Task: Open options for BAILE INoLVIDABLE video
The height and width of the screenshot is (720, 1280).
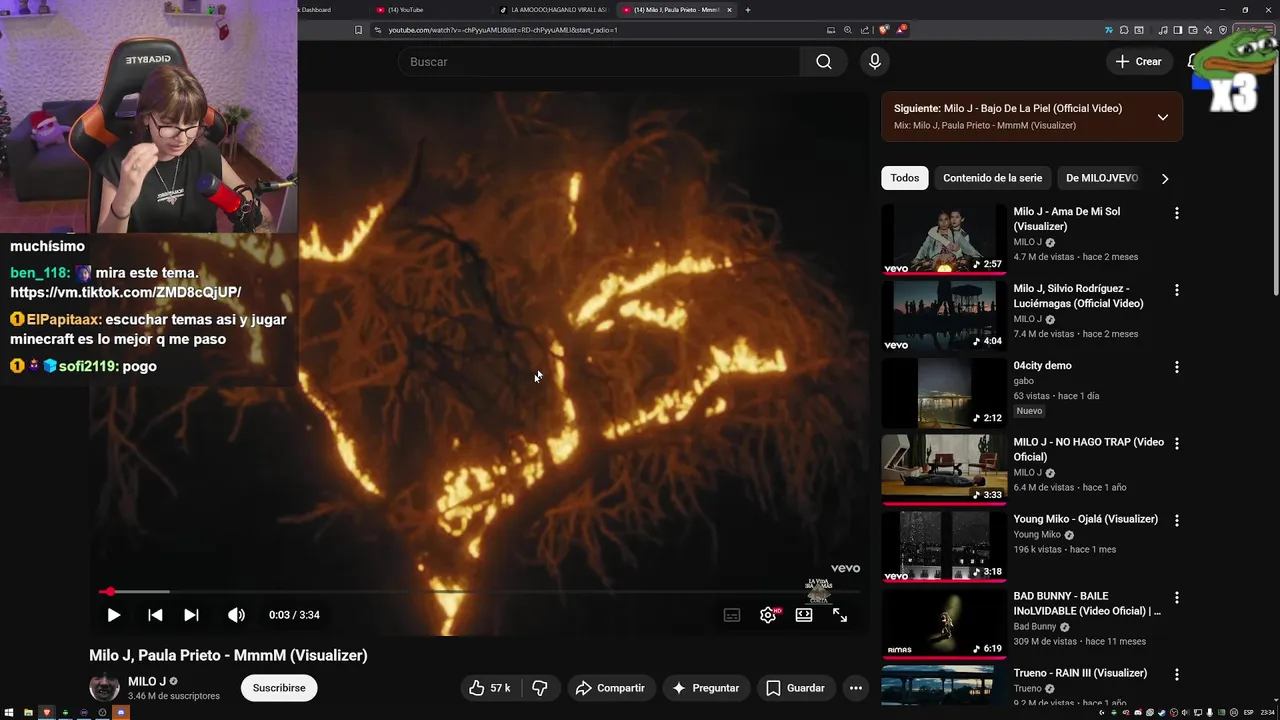Action: pos(1177,597)
